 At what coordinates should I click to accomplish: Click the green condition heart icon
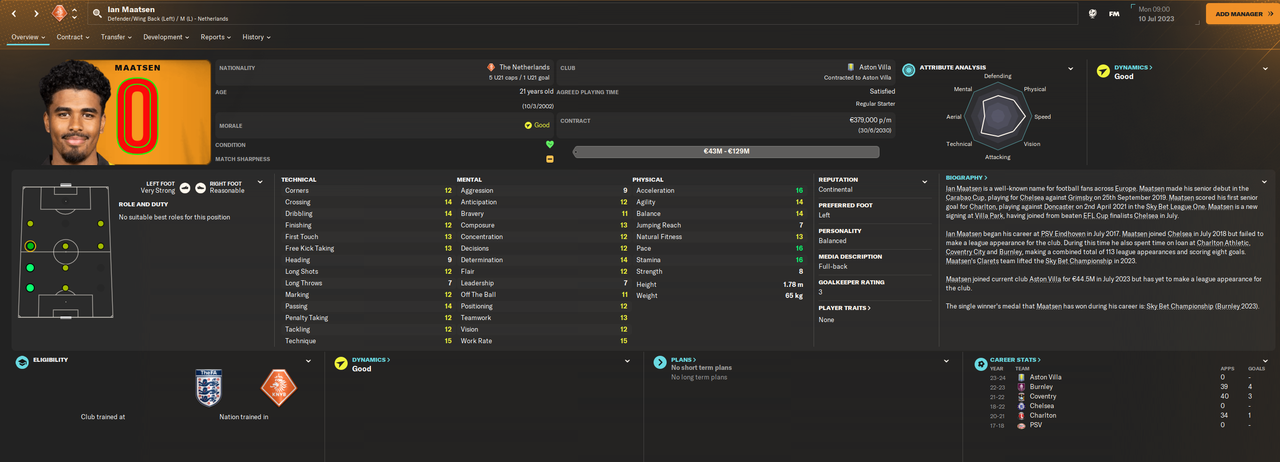[549, 144]
